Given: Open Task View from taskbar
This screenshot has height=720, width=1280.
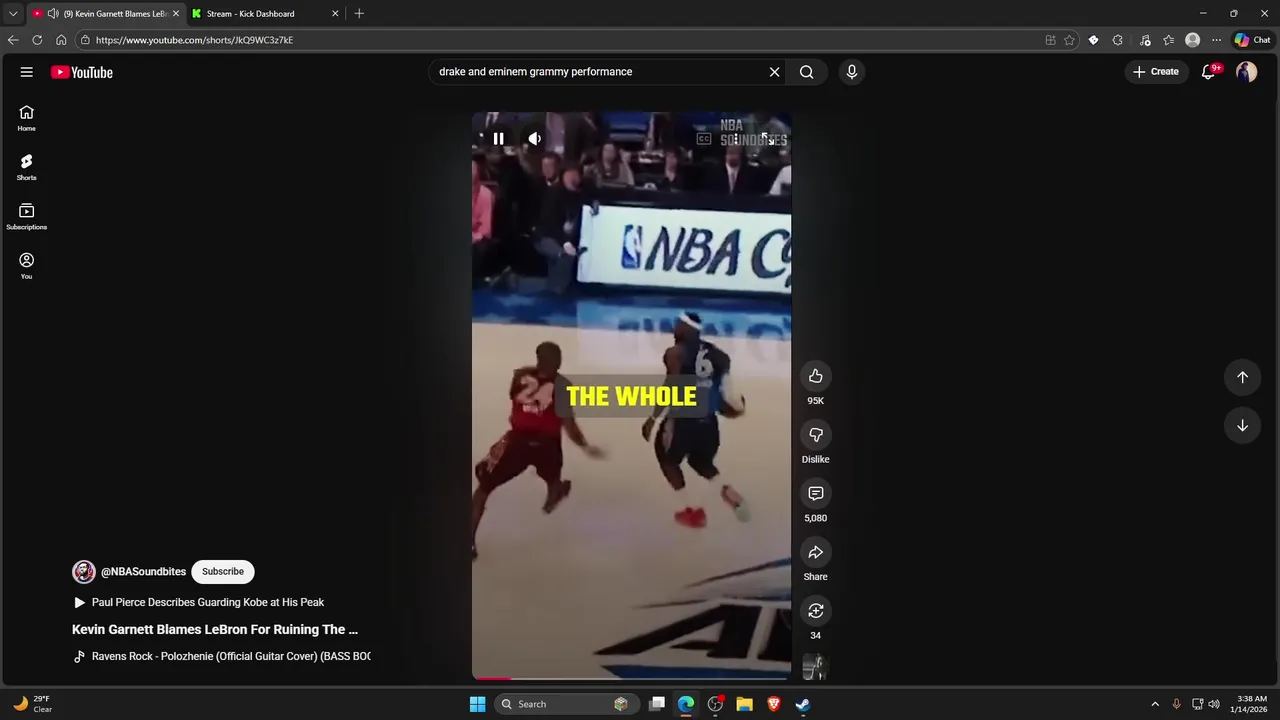Looking at the screenshot, I should pyautogui.click(x=657, y=704).
